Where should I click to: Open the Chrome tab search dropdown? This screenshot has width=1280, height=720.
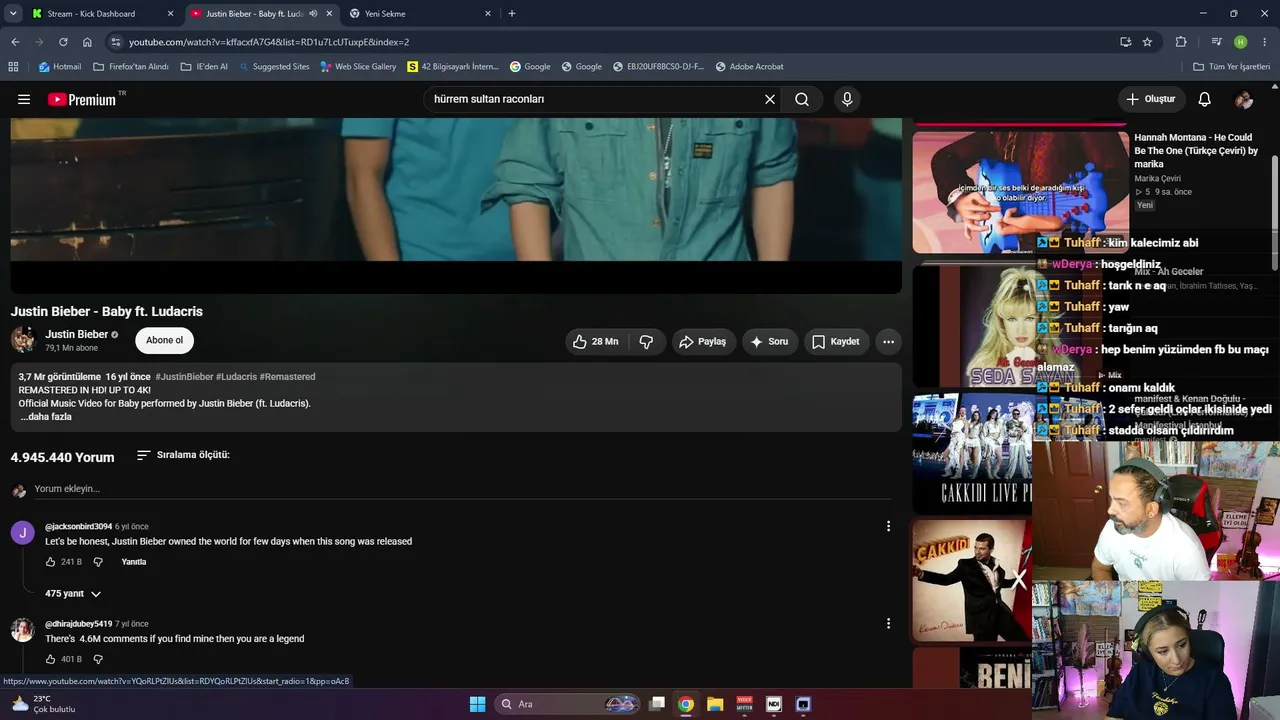[13, 14]
